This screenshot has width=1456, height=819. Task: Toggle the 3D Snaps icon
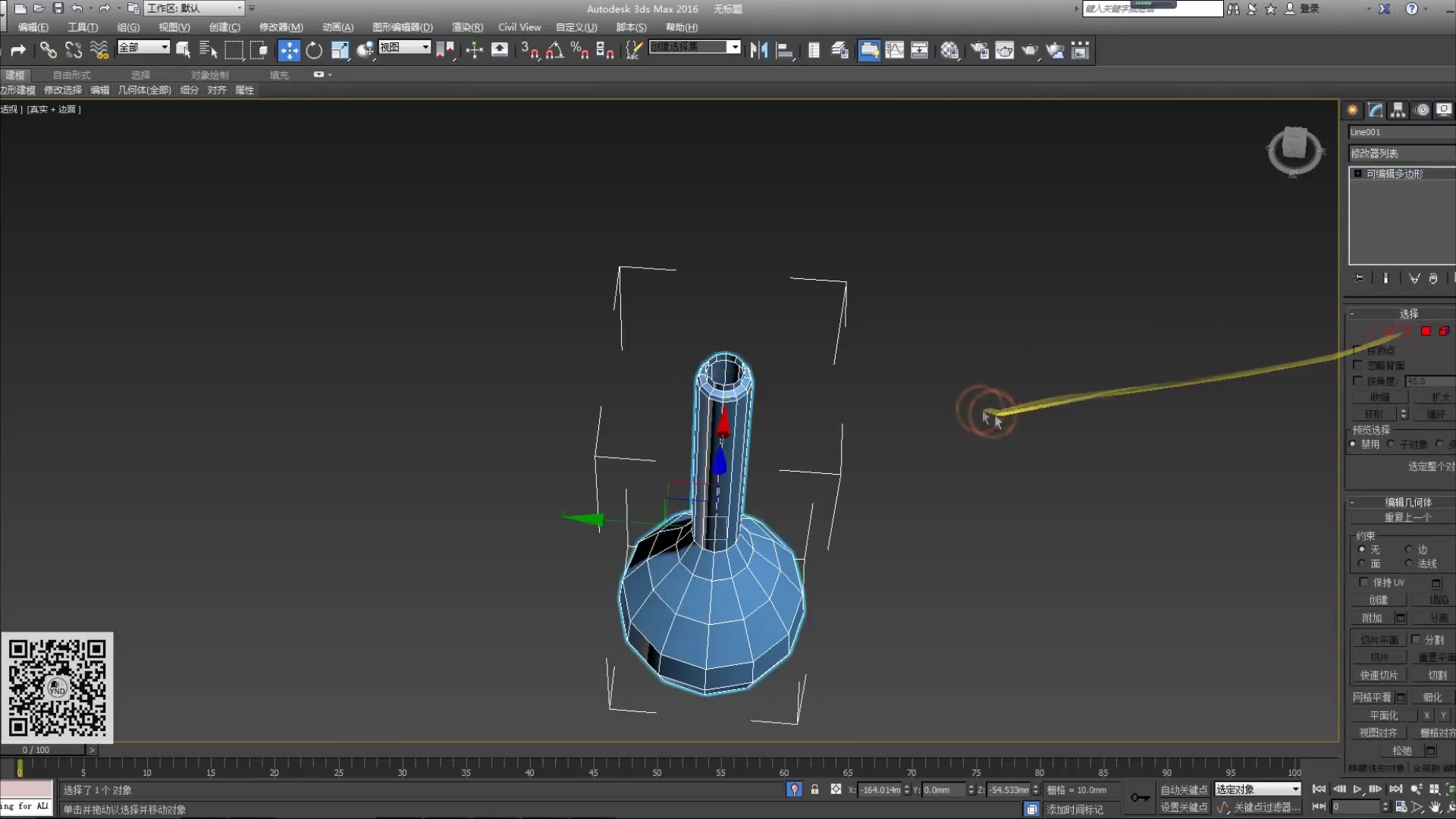(x=529, y=50)
